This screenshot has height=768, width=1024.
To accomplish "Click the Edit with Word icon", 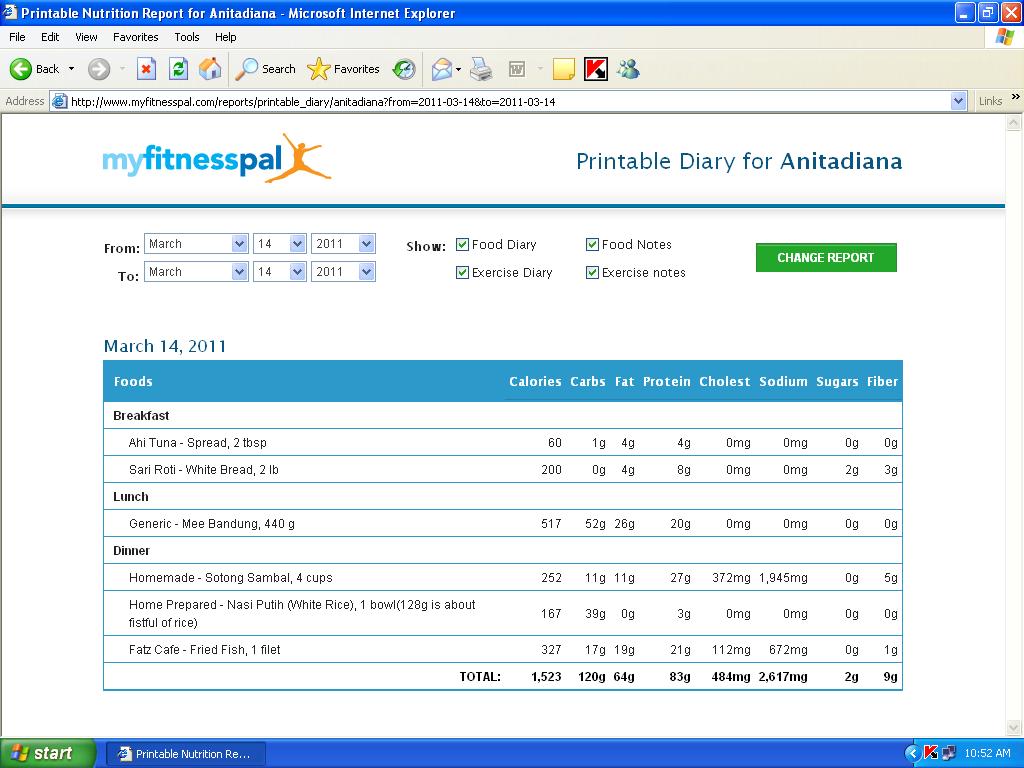I will coord(517,69).
